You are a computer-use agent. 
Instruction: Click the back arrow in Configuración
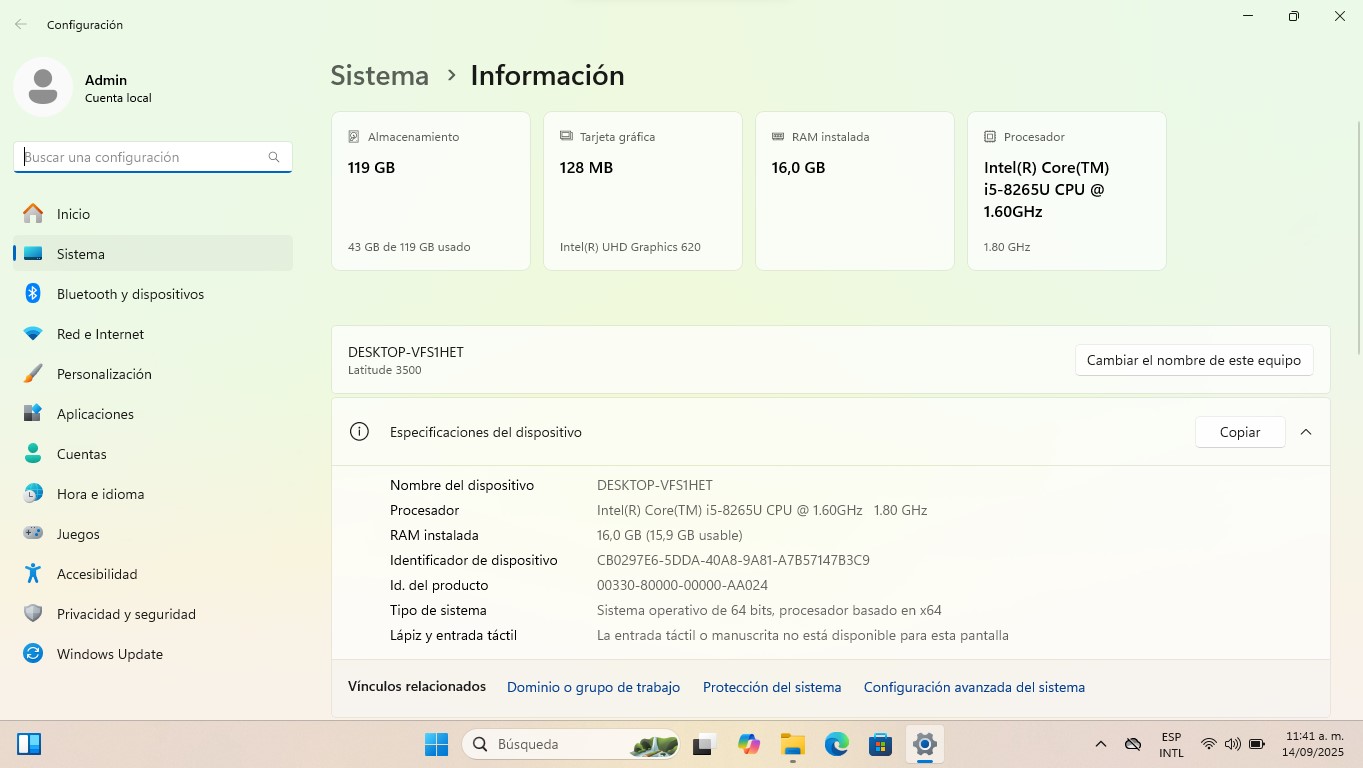pos(21,24)
